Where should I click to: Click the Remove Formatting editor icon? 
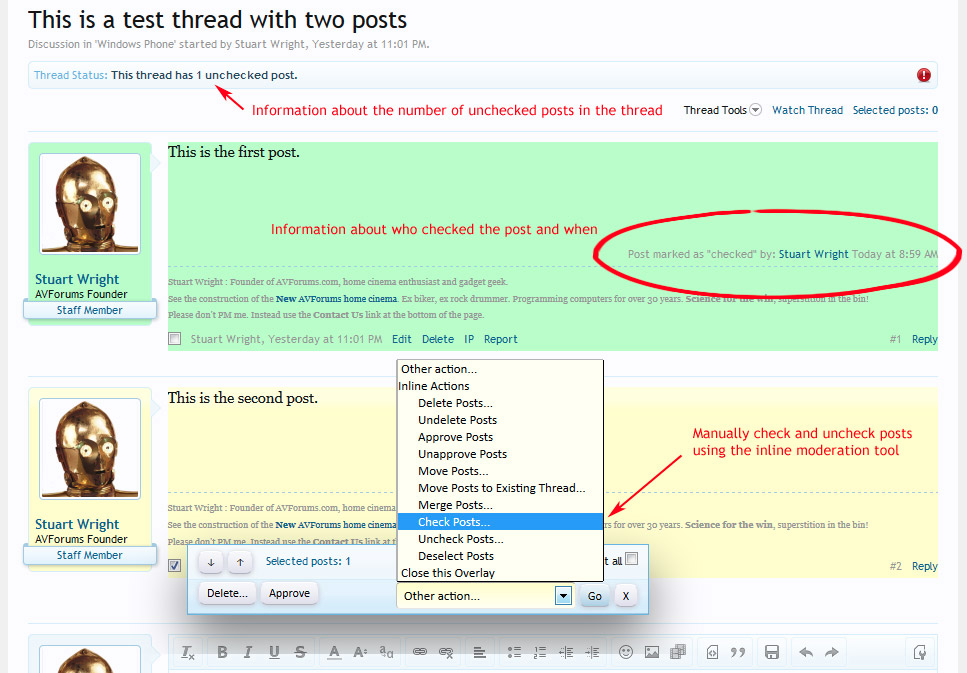187,651
